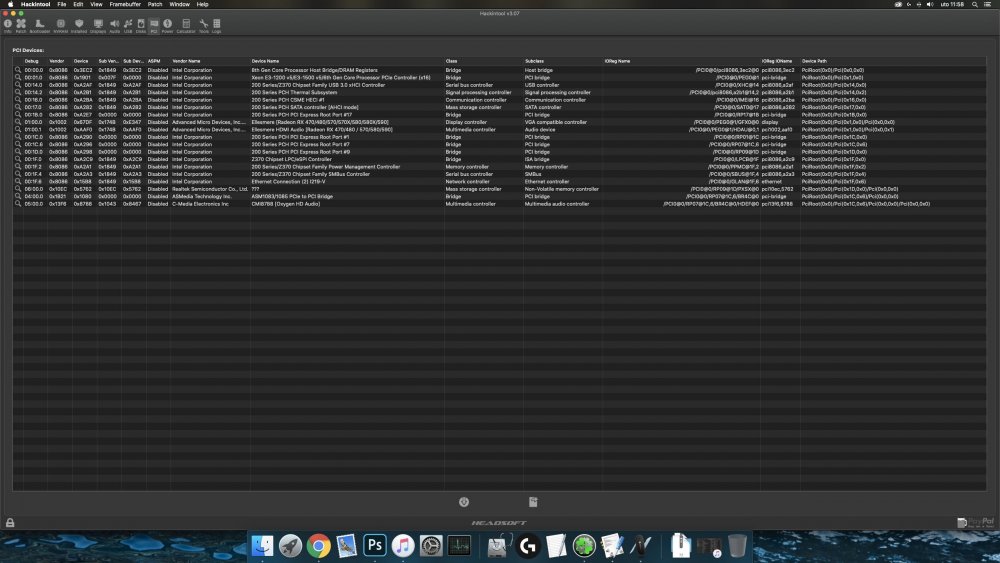Open the Help menu
1000x563 pixels.
coord(202,4)
